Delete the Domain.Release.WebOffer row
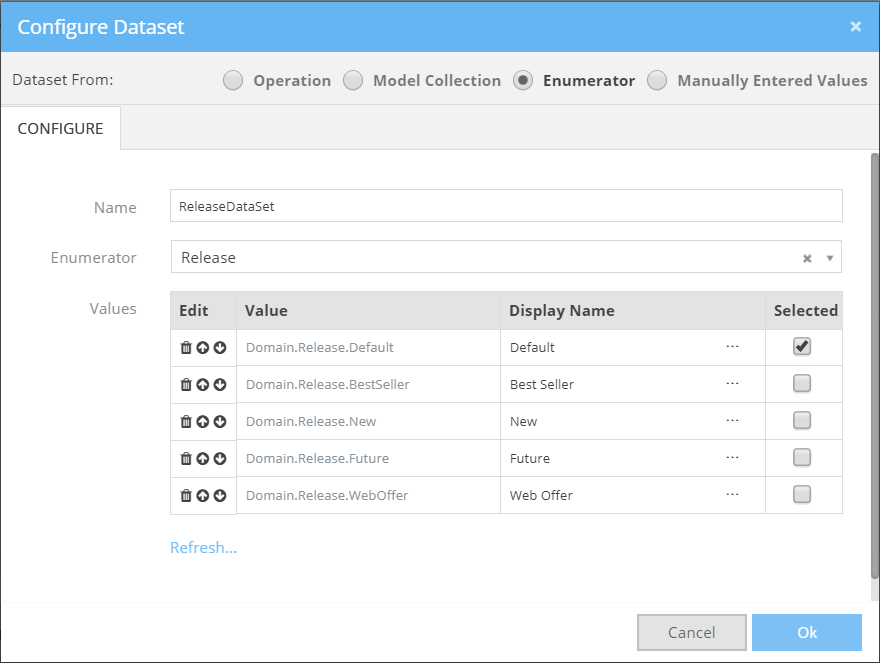This screenshot has width=880, height=663. [187, 495]
